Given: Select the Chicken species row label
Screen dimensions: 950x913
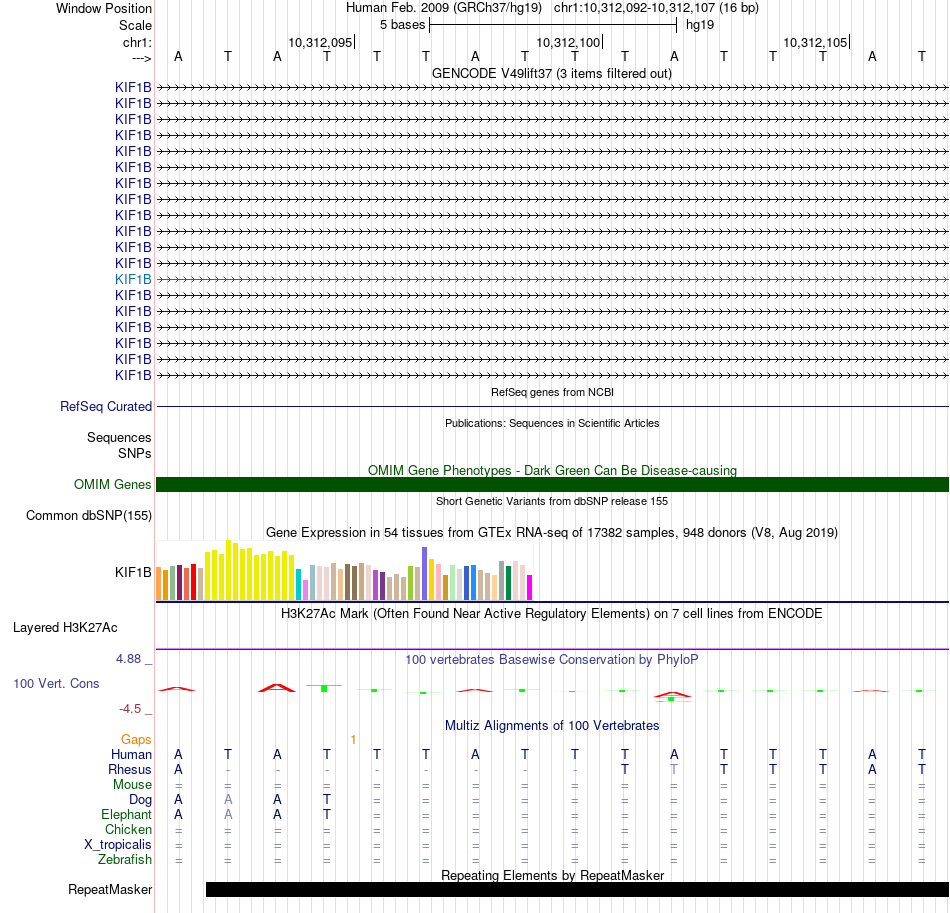Looking at the screenshot, I should (128, 829).
